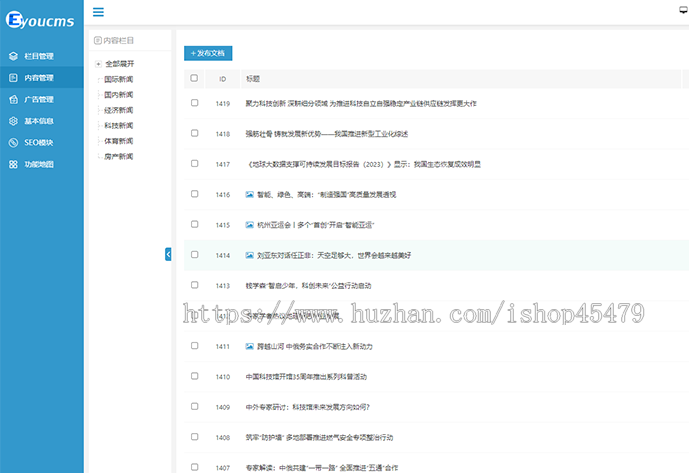Open the article title in row 1414
Screen dimensions: 689x473
334,255
